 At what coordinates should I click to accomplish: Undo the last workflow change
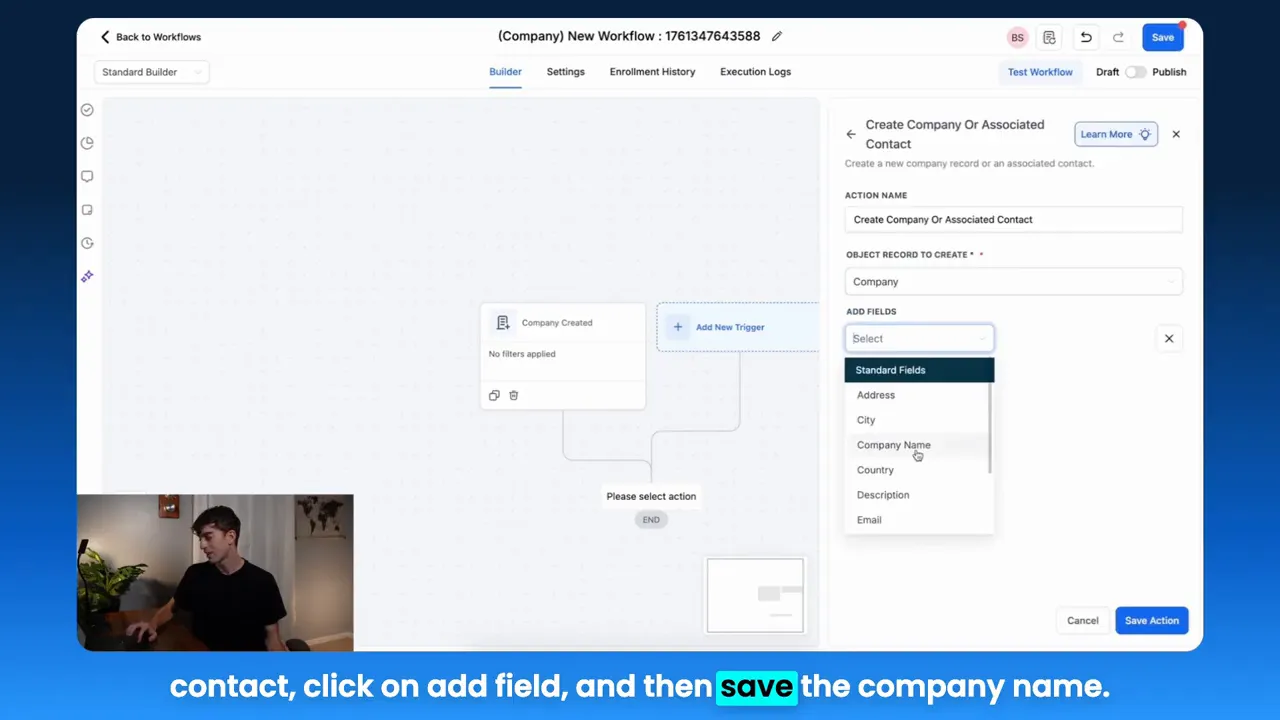click(1086, 37)
